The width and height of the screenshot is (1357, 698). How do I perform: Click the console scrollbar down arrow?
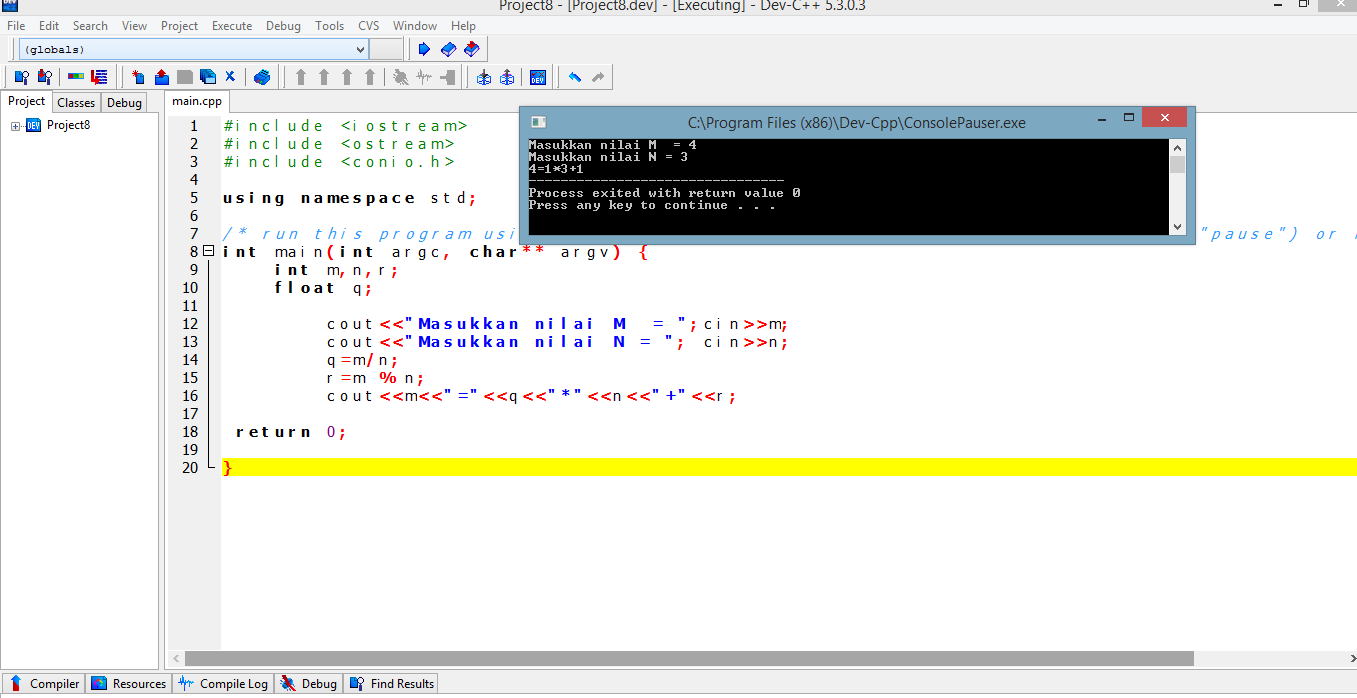coord(1177,227)
